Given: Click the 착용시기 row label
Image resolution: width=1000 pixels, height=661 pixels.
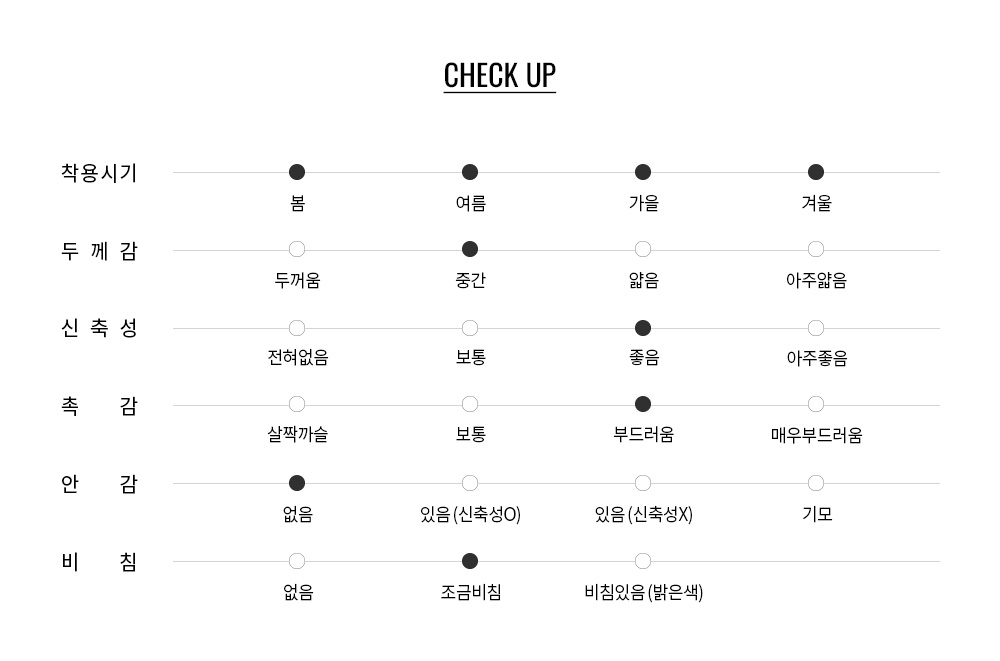Looking at the screenshot, I should pos(99,173).
